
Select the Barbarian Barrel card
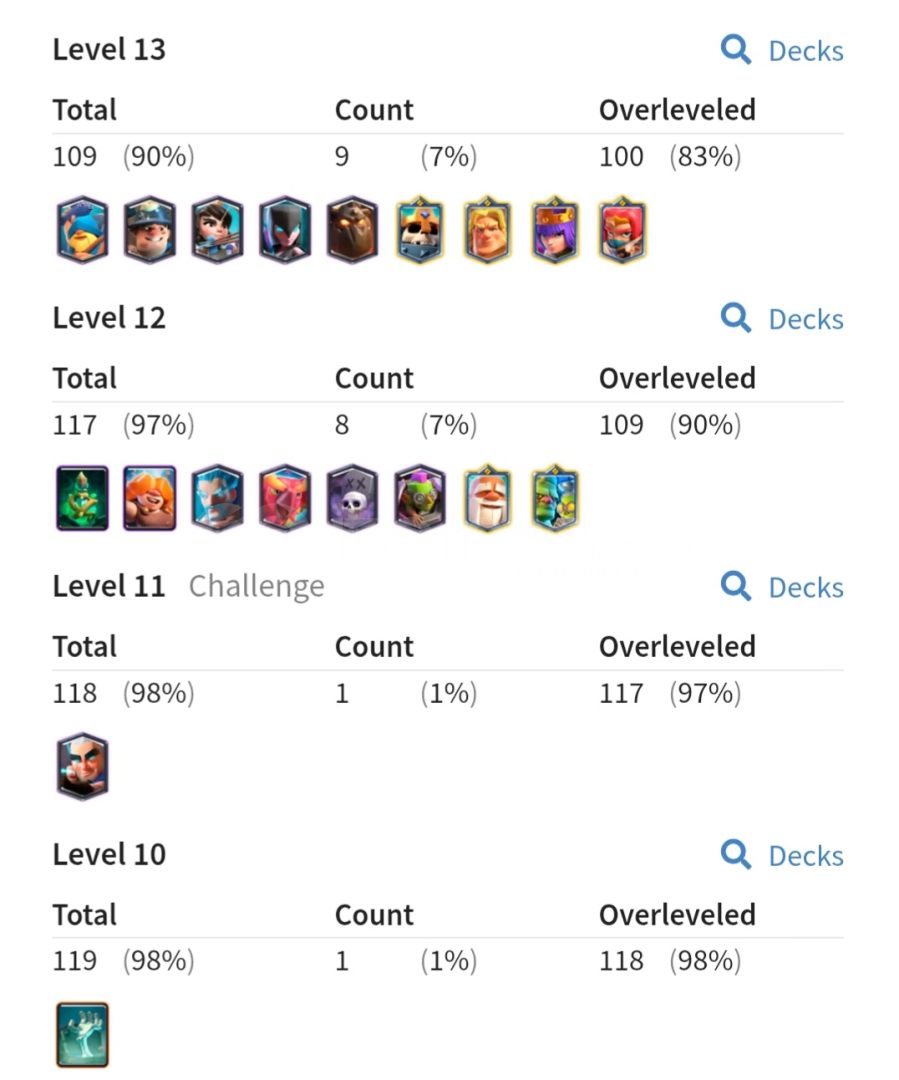(x=150, y=498)
